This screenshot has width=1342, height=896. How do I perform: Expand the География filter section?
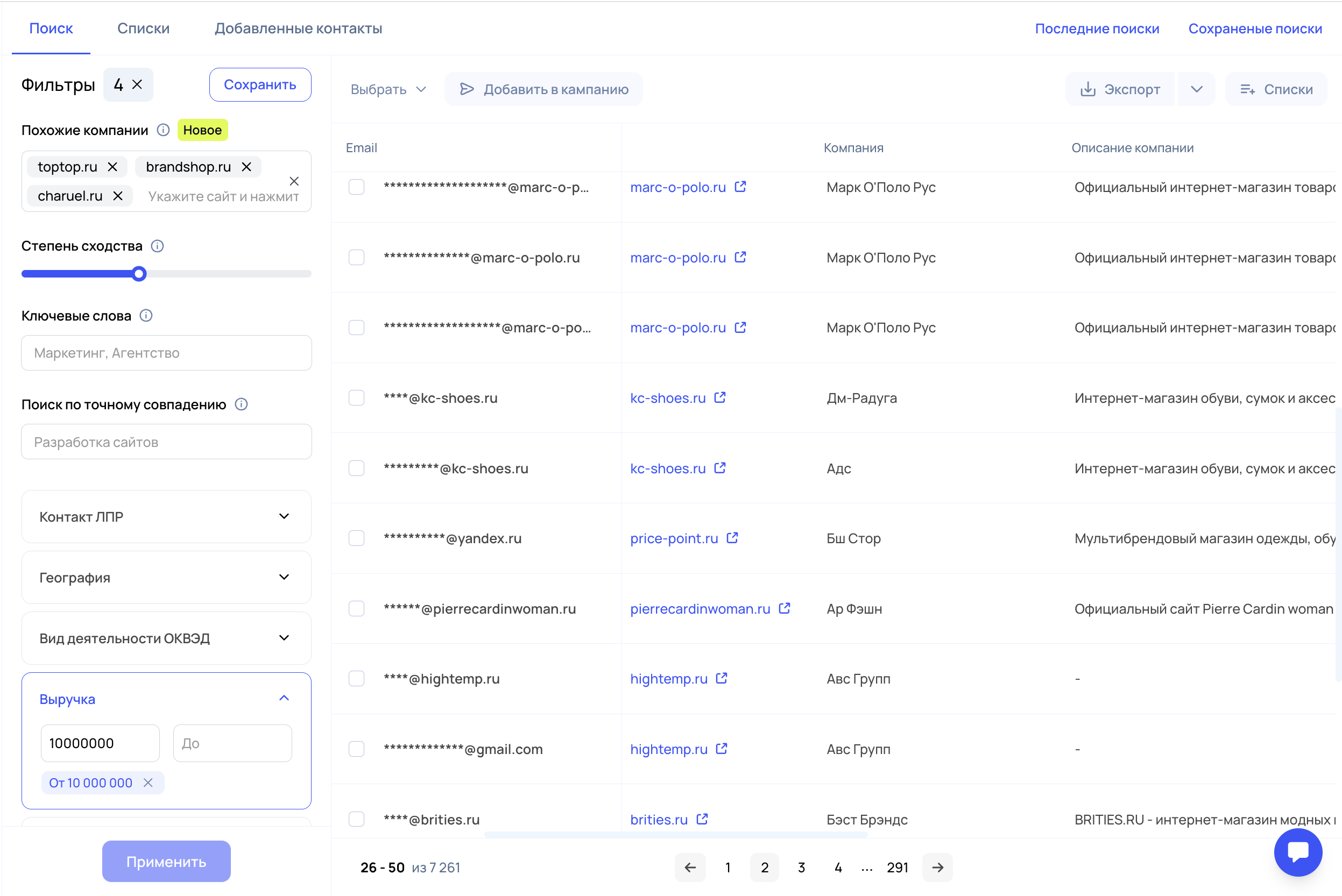click(x=166, y=577)
